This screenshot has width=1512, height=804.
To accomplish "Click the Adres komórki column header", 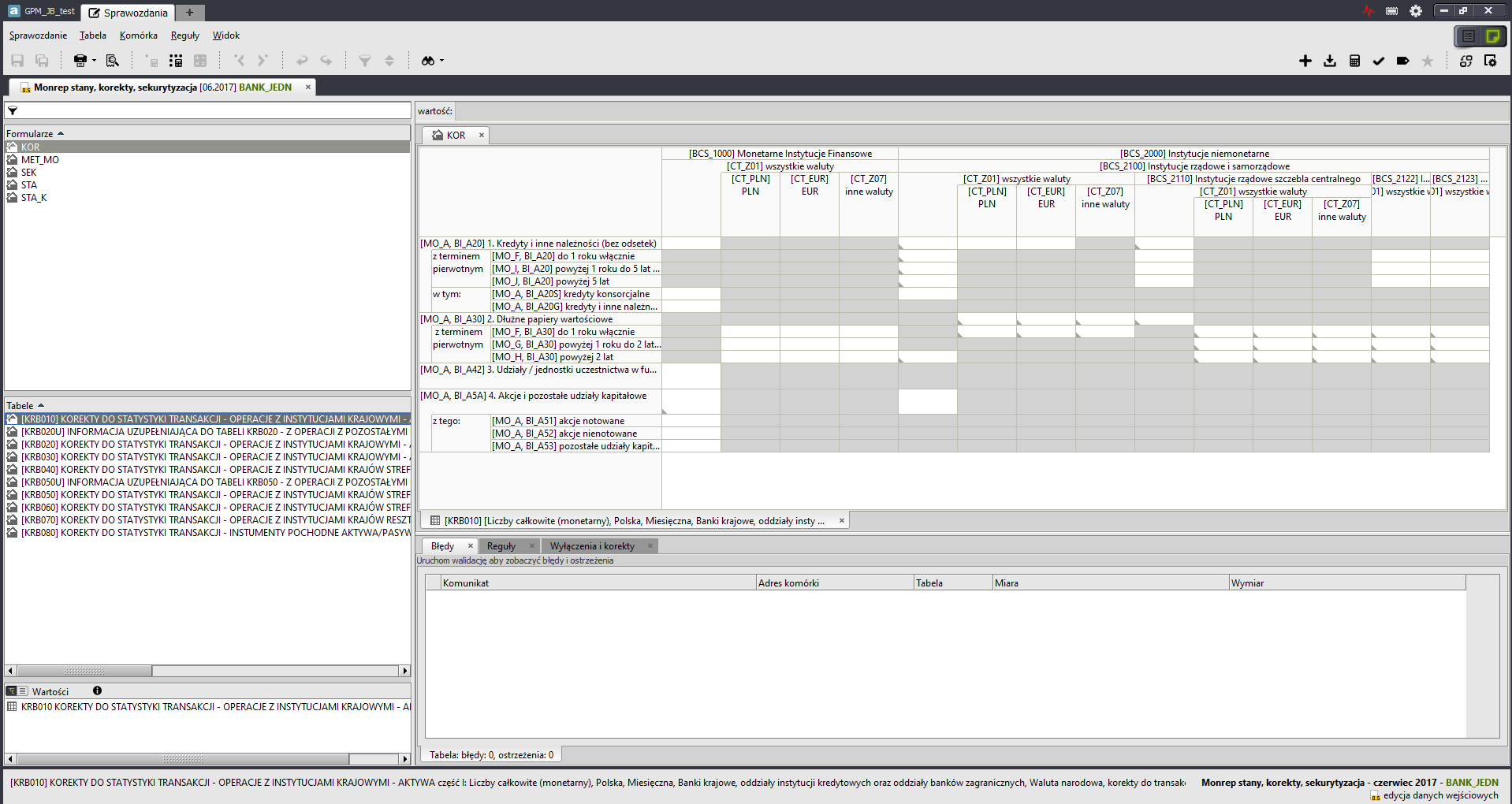I will tap(835, 583).
